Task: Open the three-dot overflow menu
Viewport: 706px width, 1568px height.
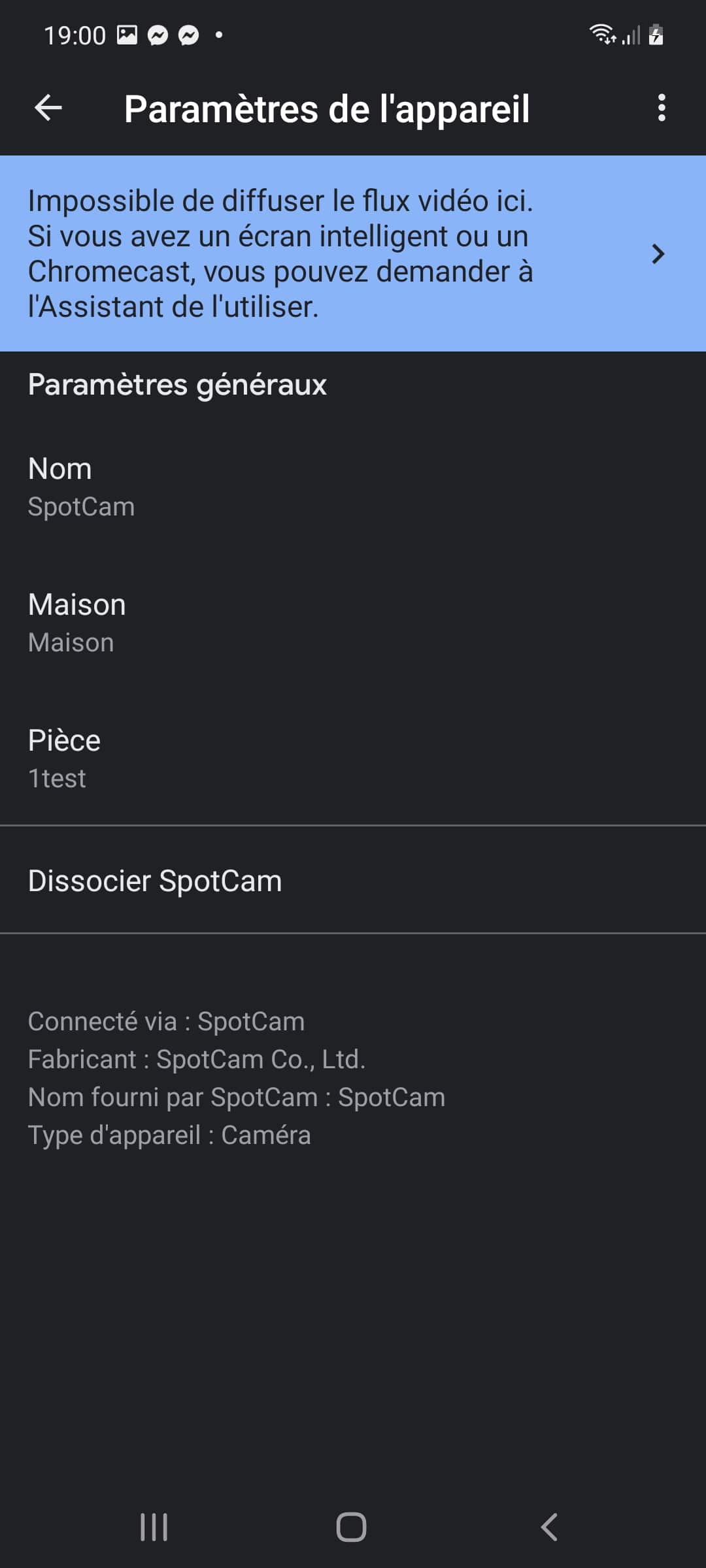Action: [662, 108]
